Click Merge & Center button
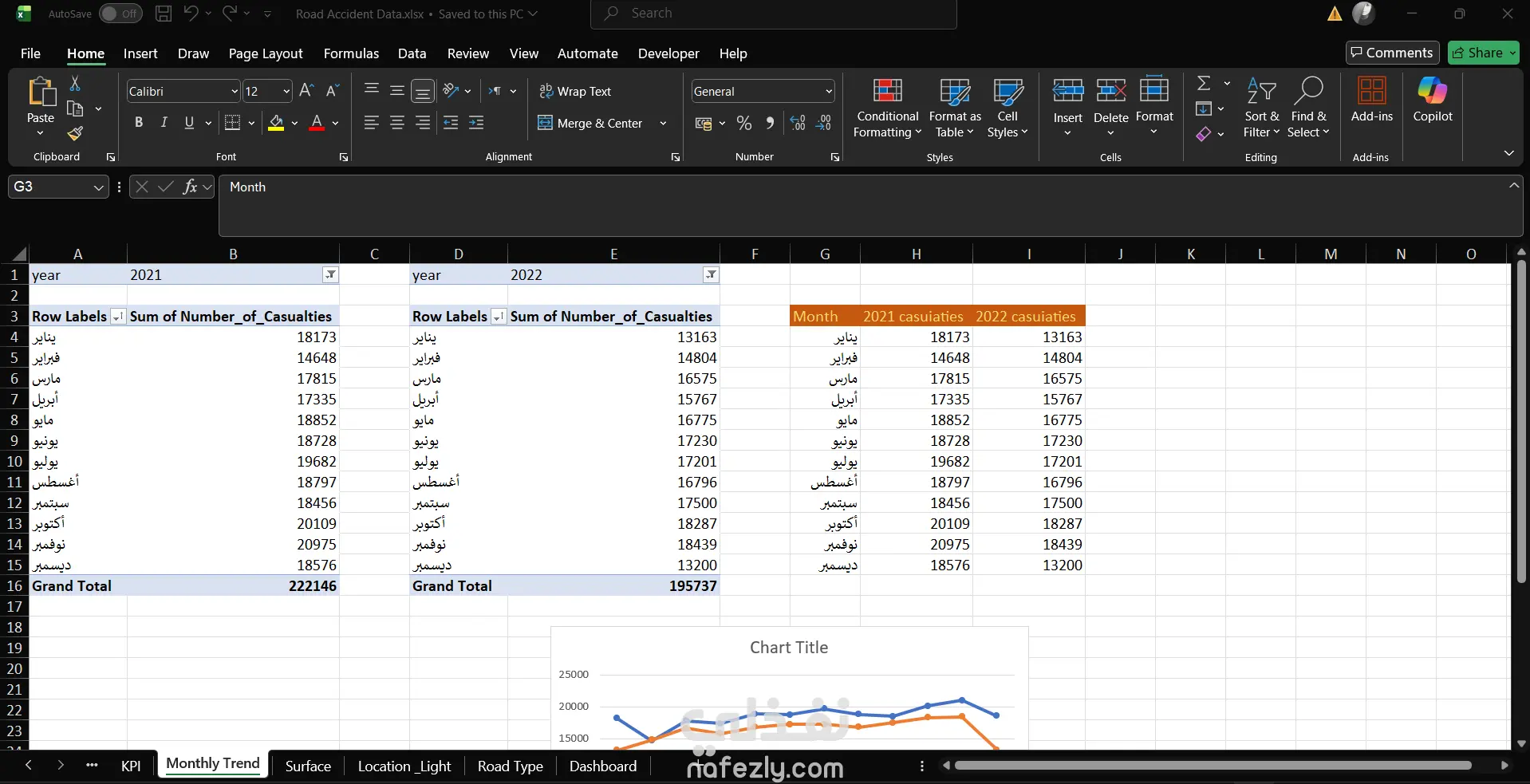The height and width of the screenshot is (784, 1530). click(x=591, y=123)
